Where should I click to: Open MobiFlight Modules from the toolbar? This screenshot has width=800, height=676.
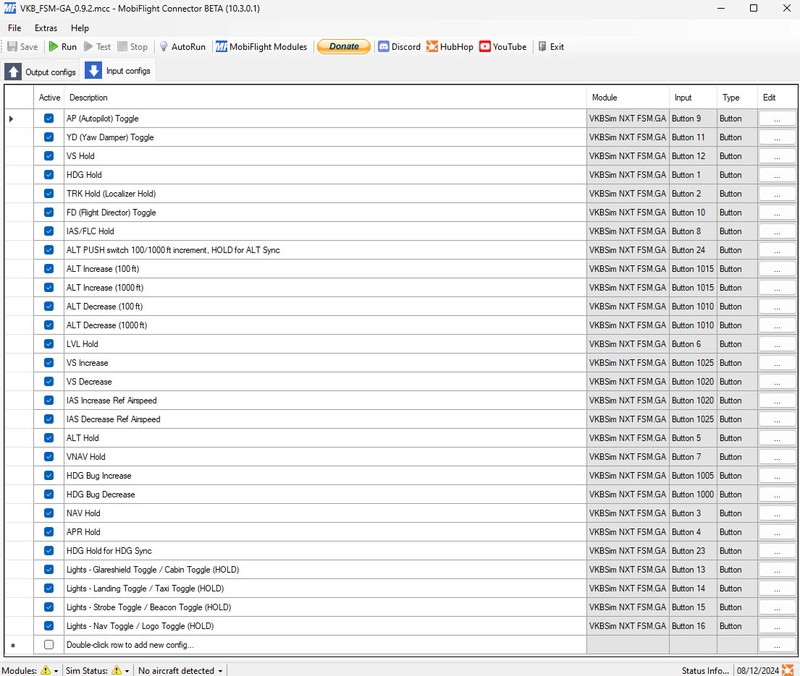click(262, 47)
